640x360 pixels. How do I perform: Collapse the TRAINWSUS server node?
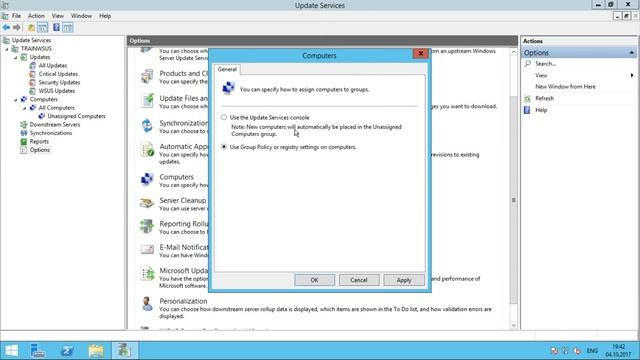click(x=7, y=49)
